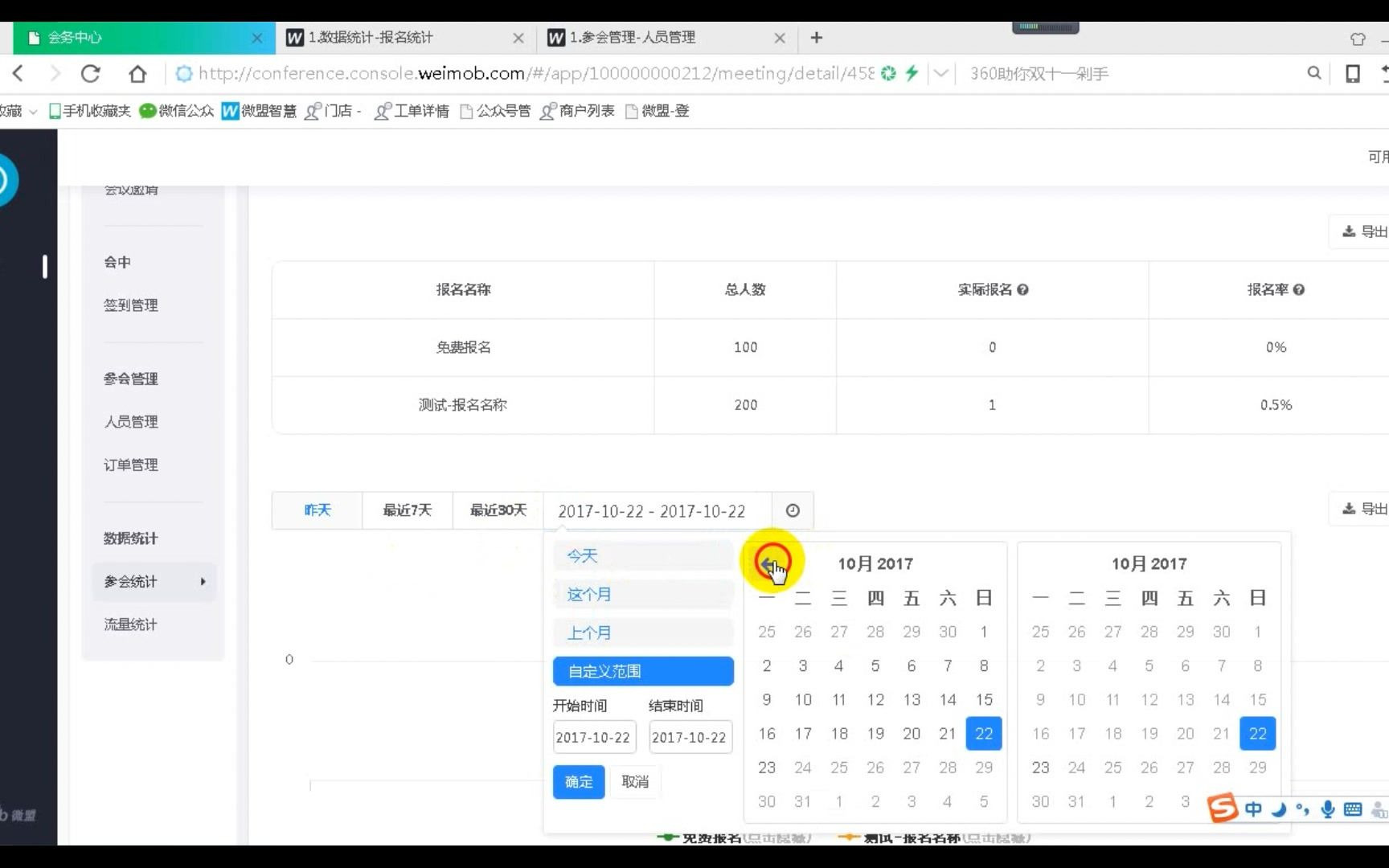Click the clock icon beside date range
1389x868 pixels.
[x=793, y=510]
